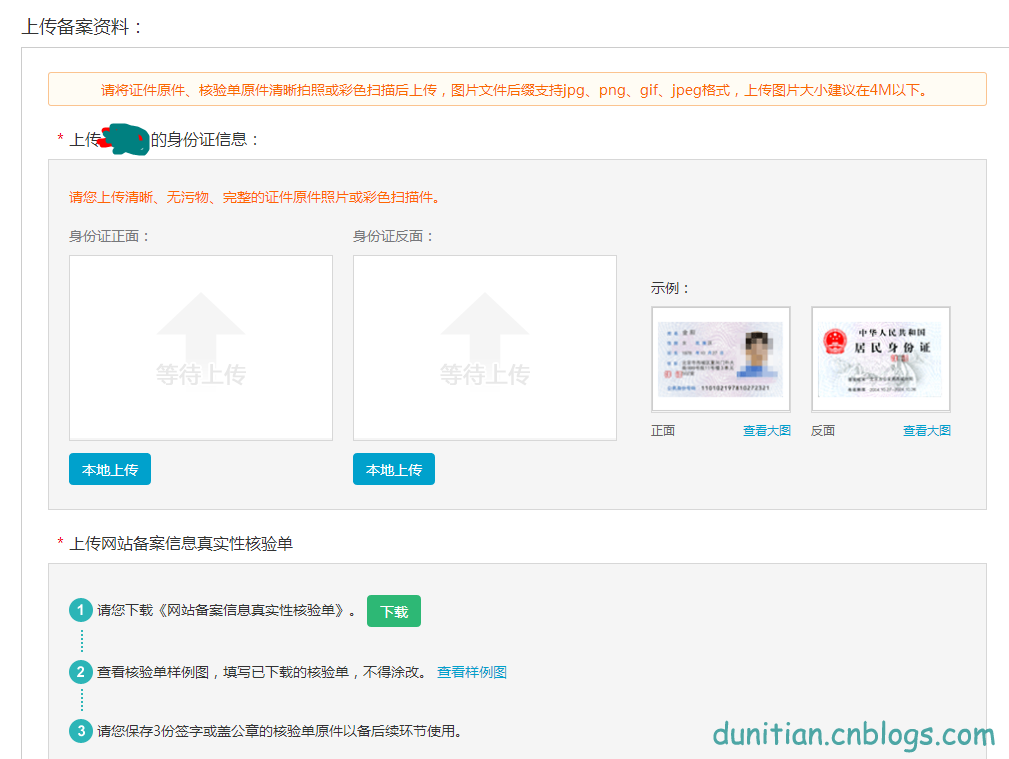Screen dimensions: 1009x759
Task: Click the 上传备案资料 heading
Action: 82,26
